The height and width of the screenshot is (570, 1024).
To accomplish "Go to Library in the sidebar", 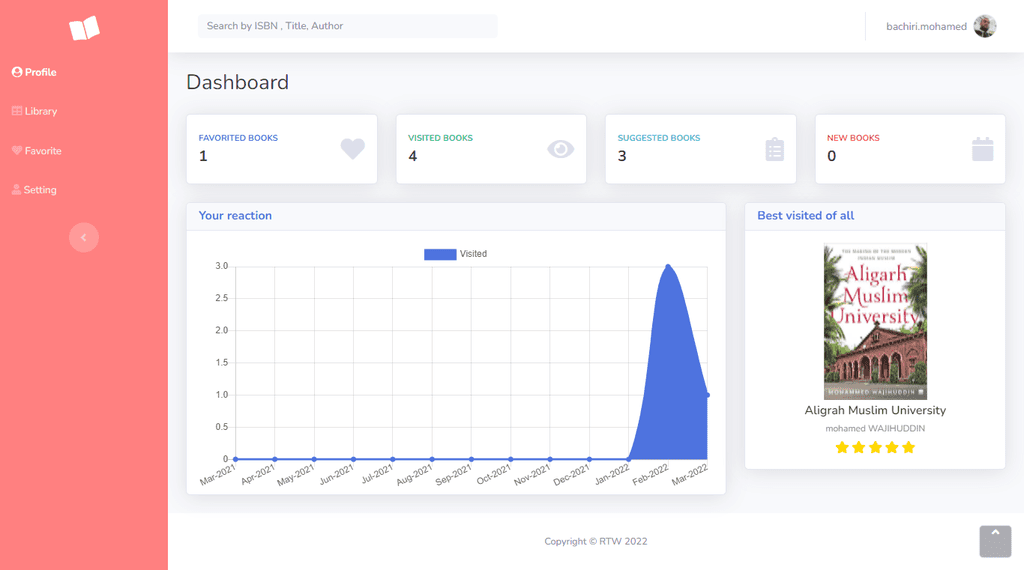I will [x=35, y=112].
